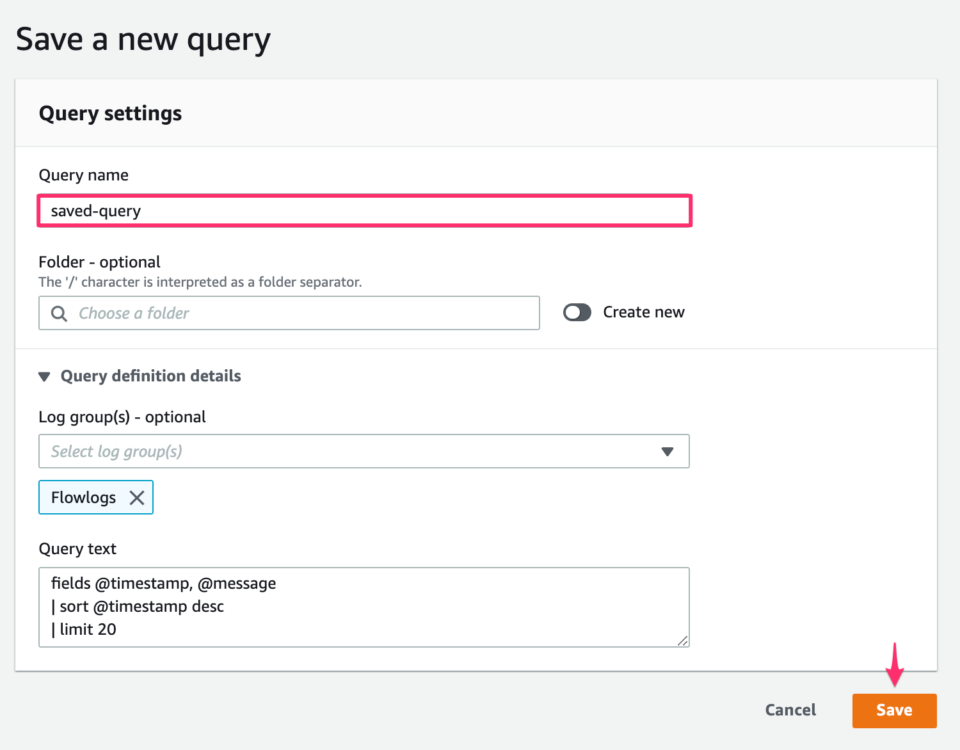This screenshot has width=960, height=750.
Task: Save the new query
Action: tap(894, 710)
